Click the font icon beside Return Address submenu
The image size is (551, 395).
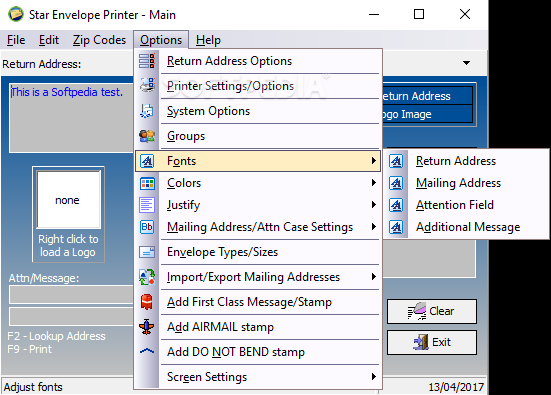396,161
